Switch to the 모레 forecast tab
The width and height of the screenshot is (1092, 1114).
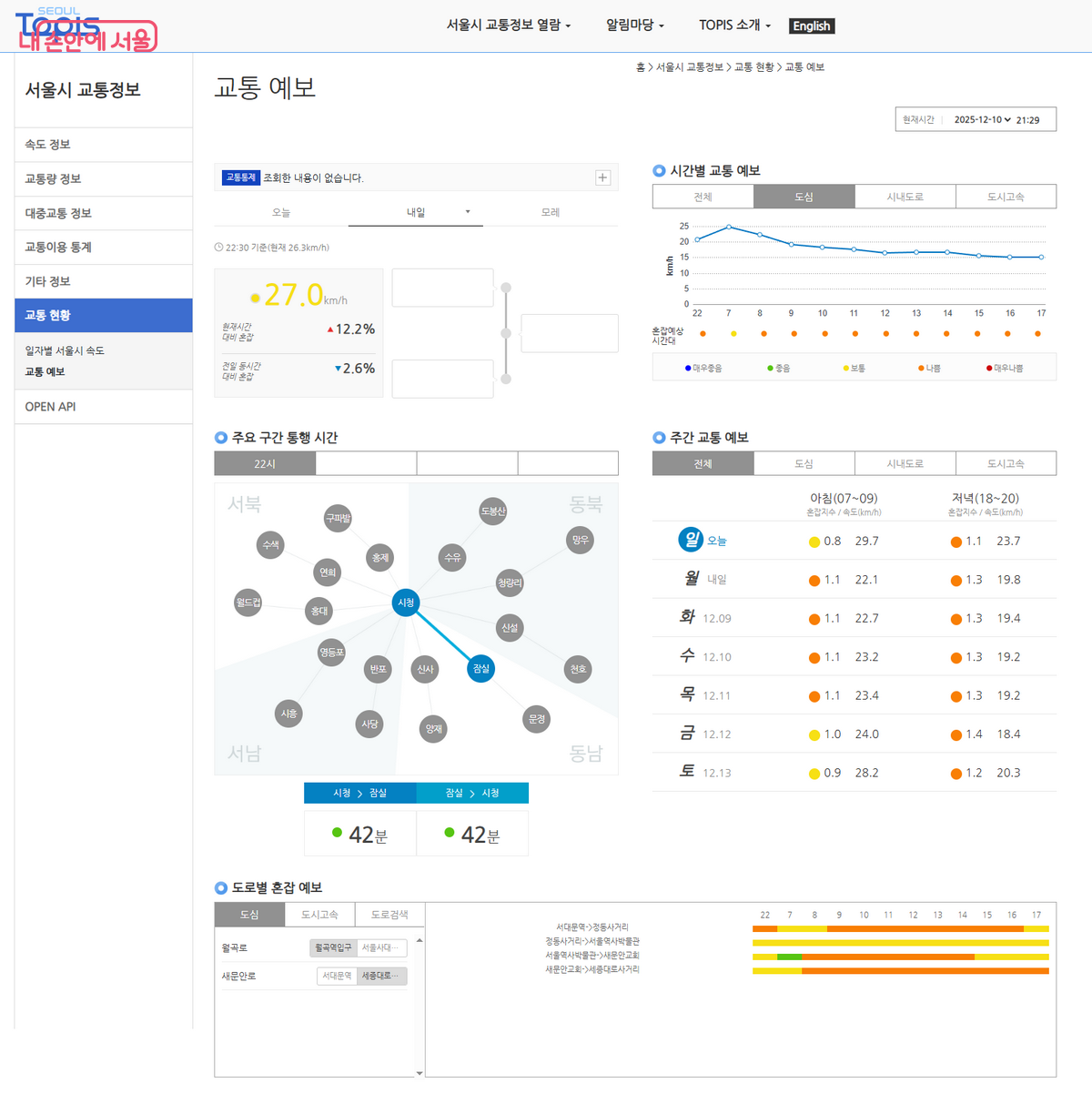[x=551, y=211]
